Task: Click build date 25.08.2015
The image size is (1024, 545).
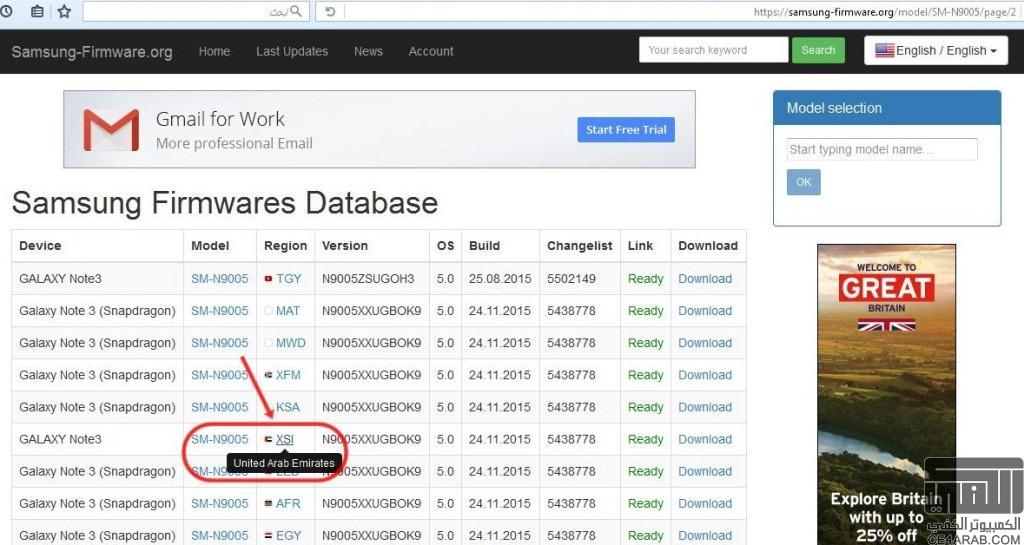Action: [500, 279]
